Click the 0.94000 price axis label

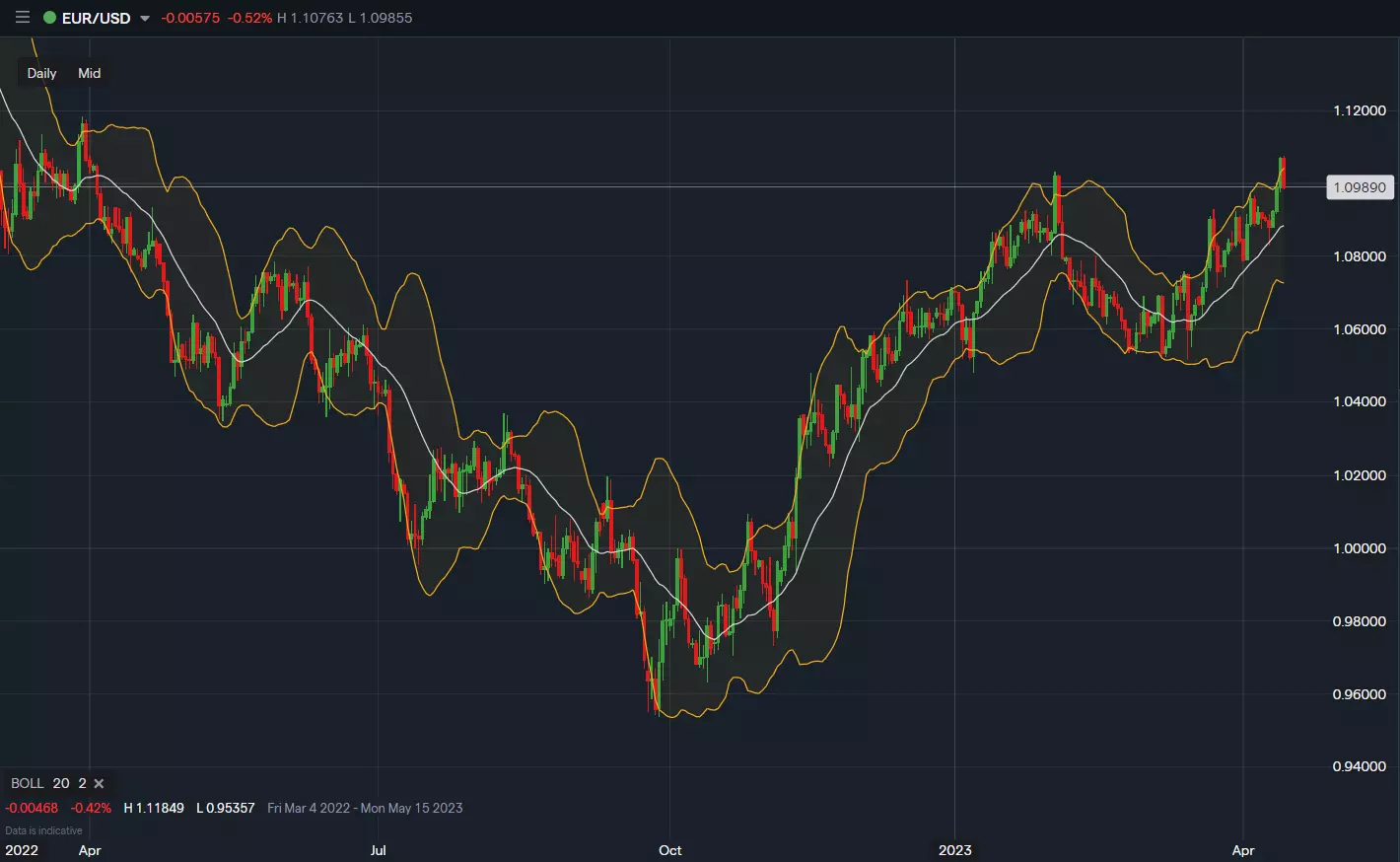pos(1360,766)
